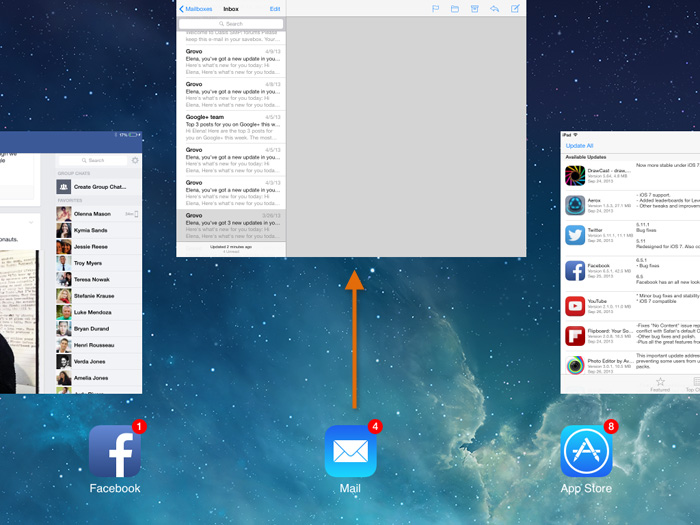The width and height of the screenshot is (700, 525).
Task: Tap the archive box icon in the Mail toolbar
Action: [475, 9]
